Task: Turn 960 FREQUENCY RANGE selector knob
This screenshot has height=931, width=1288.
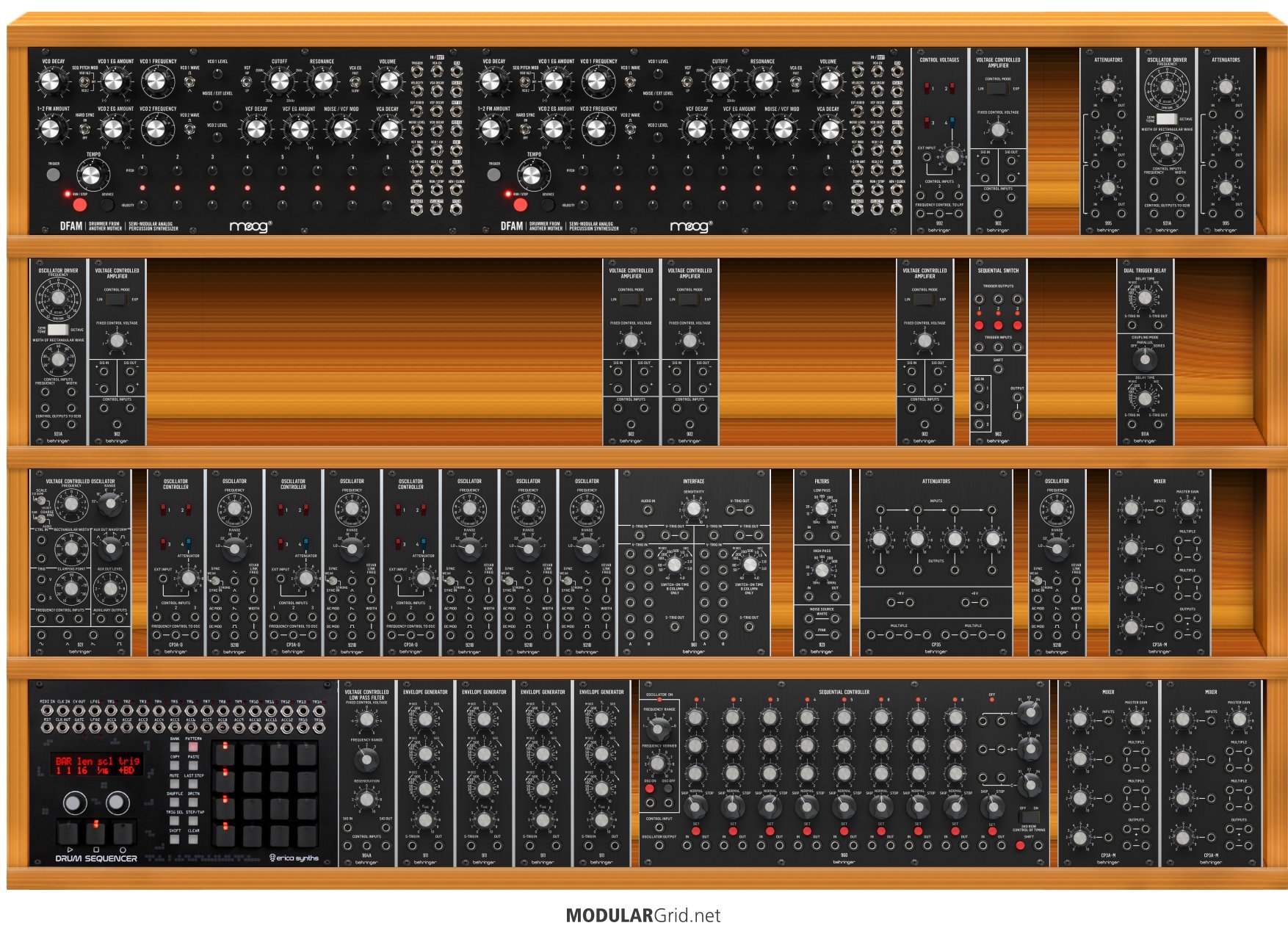Action: (x=658, y=728)
